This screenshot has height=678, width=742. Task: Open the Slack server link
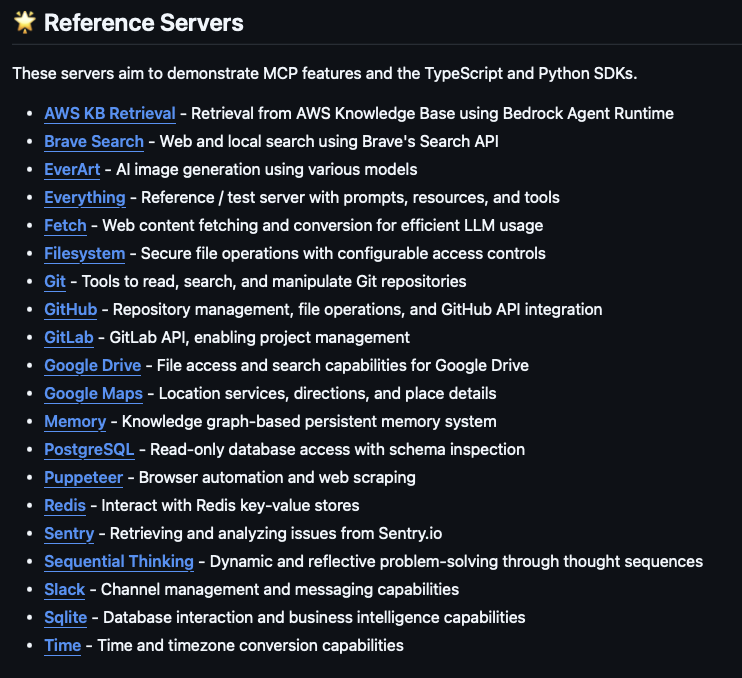tap(64, 589)
